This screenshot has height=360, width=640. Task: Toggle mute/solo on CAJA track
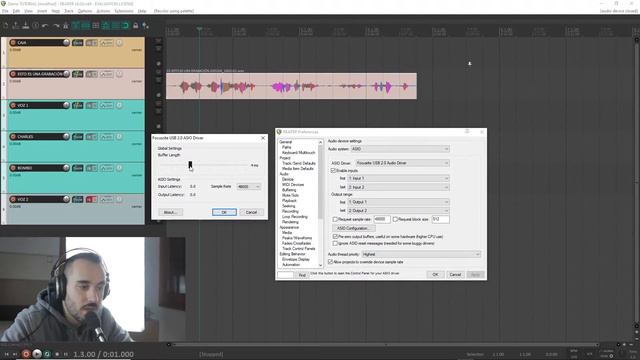pos(91,42)
